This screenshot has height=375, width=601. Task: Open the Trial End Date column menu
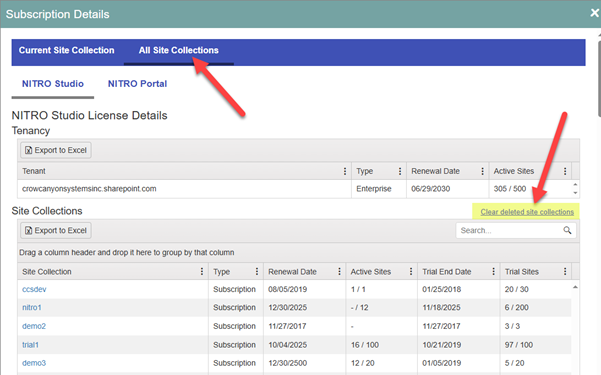493,271
